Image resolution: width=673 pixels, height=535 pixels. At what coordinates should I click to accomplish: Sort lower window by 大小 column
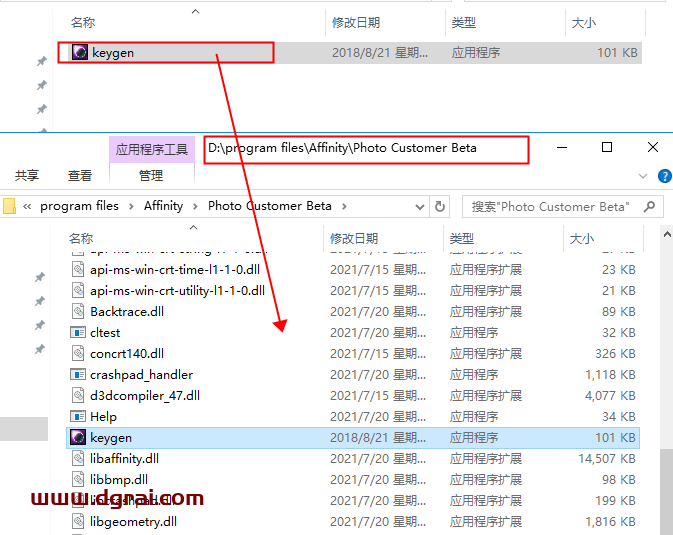[582, 238]
